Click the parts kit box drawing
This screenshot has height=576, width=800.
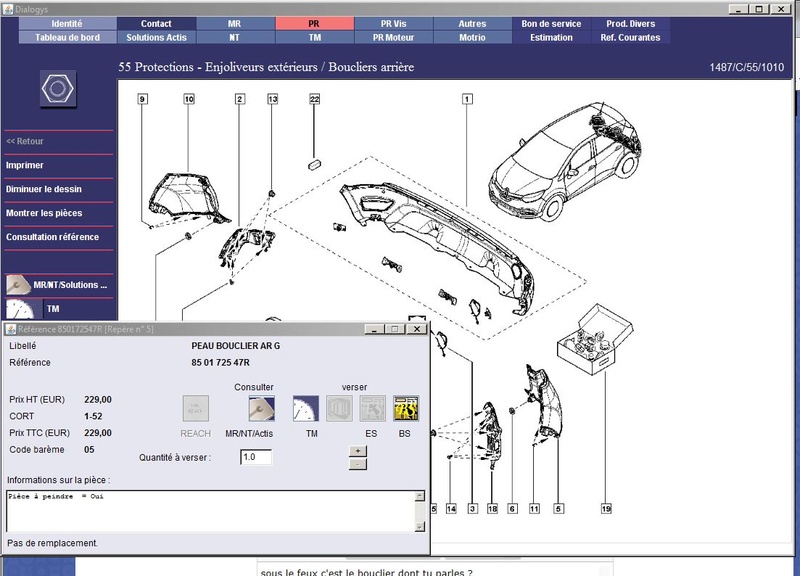pyautogui.click(x=595, y=339)
